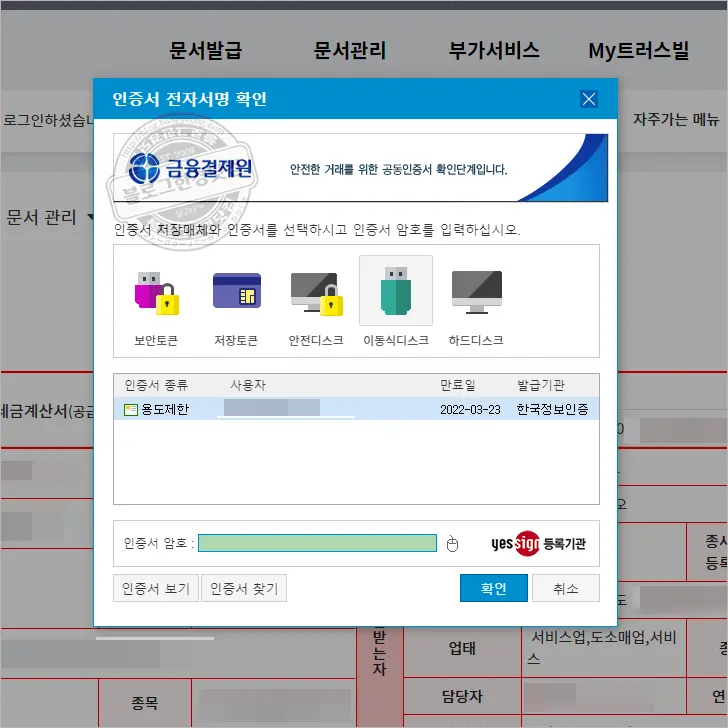Click the 종목 cell in background form
The width and height of the screenshot is (728, 728).
(144, 702)
